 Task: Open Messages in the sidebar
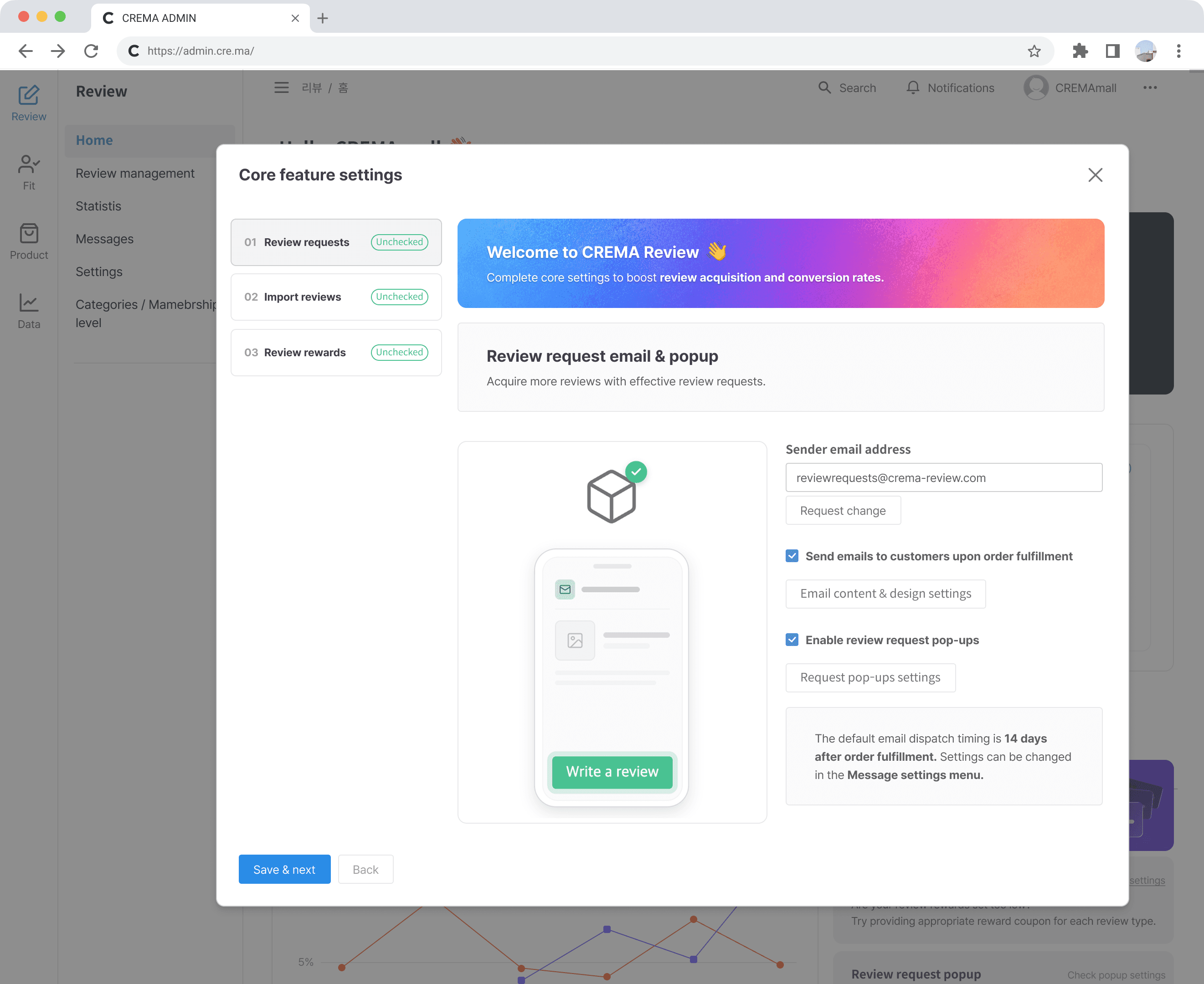click(105, 239)
